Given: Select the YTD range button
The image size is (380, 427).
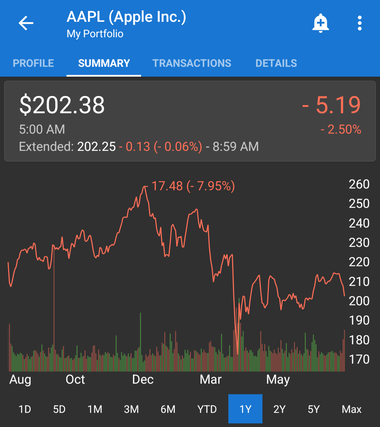Looking at the screenshot, I should [x=207, y=409].
